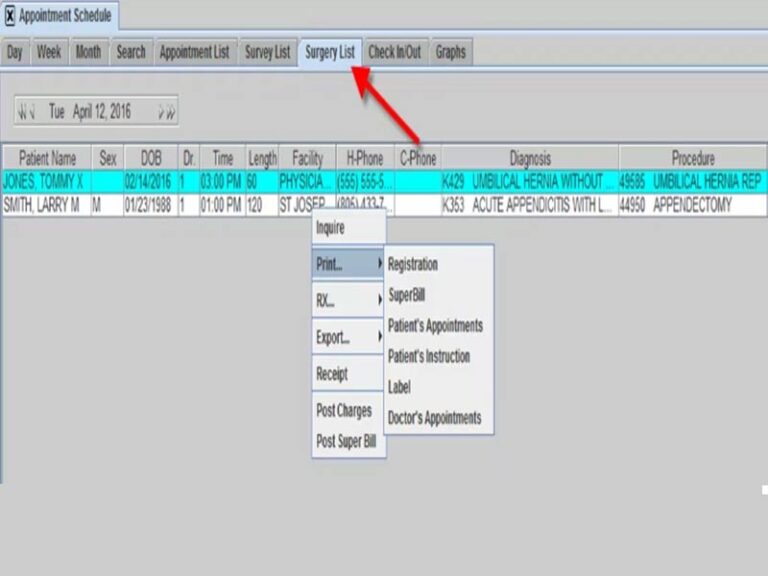The image size is (768, 576).
Task: Select Post Super Bill menu item
Action: click(348, 441)
